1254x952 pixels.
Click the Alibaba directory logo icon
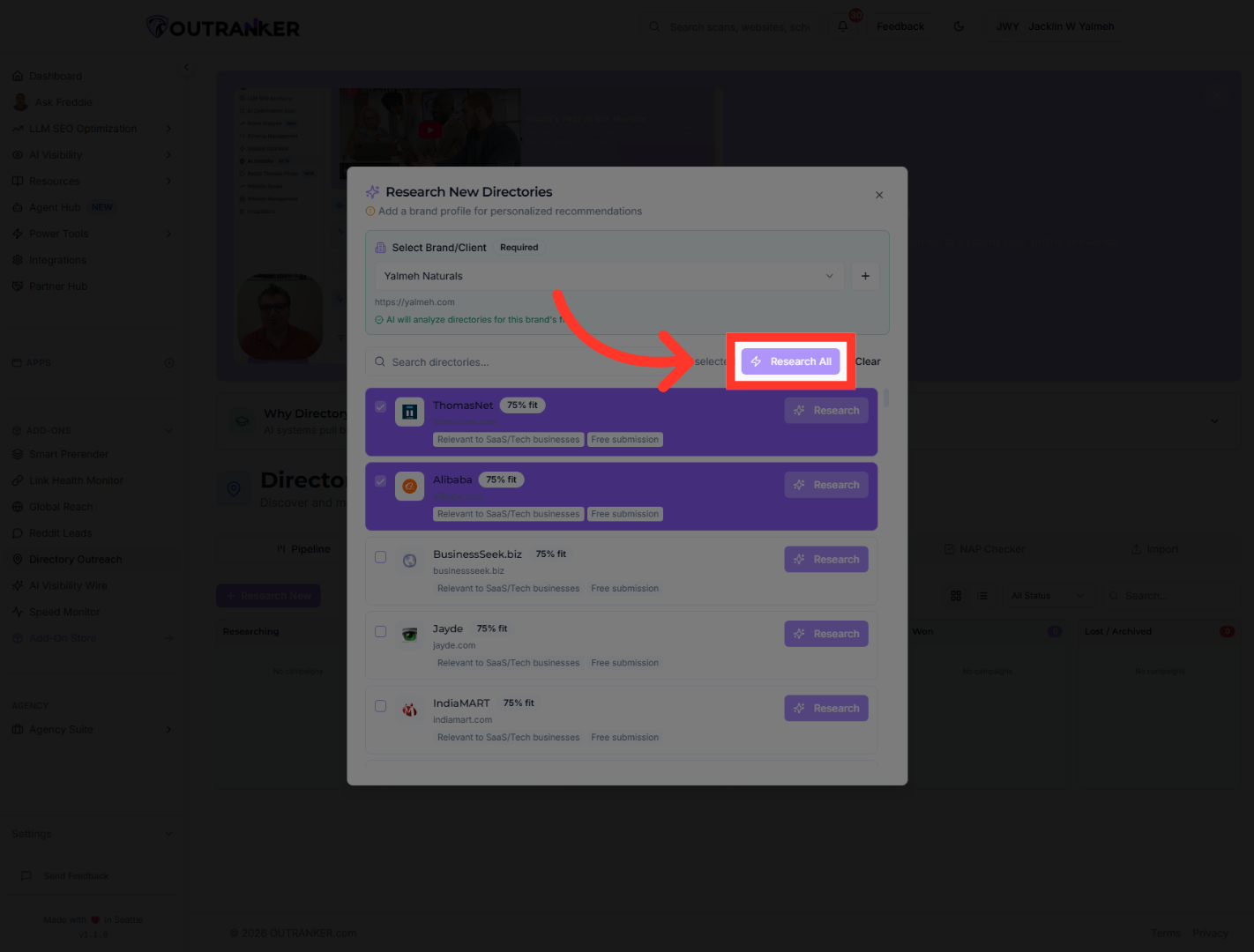coord(409,486)
